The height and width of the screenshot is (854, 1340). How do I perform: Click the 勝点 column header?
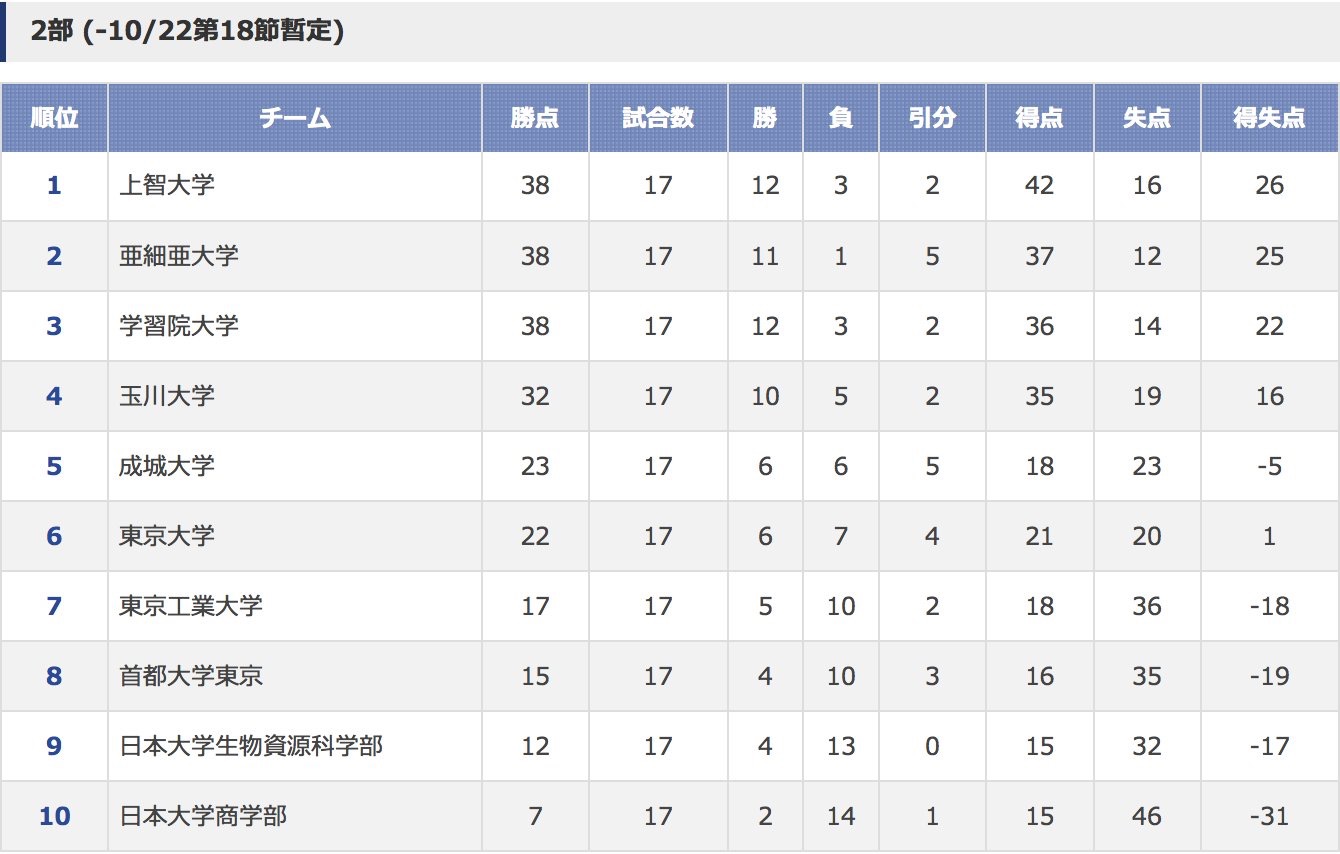[x=535, y=118]
